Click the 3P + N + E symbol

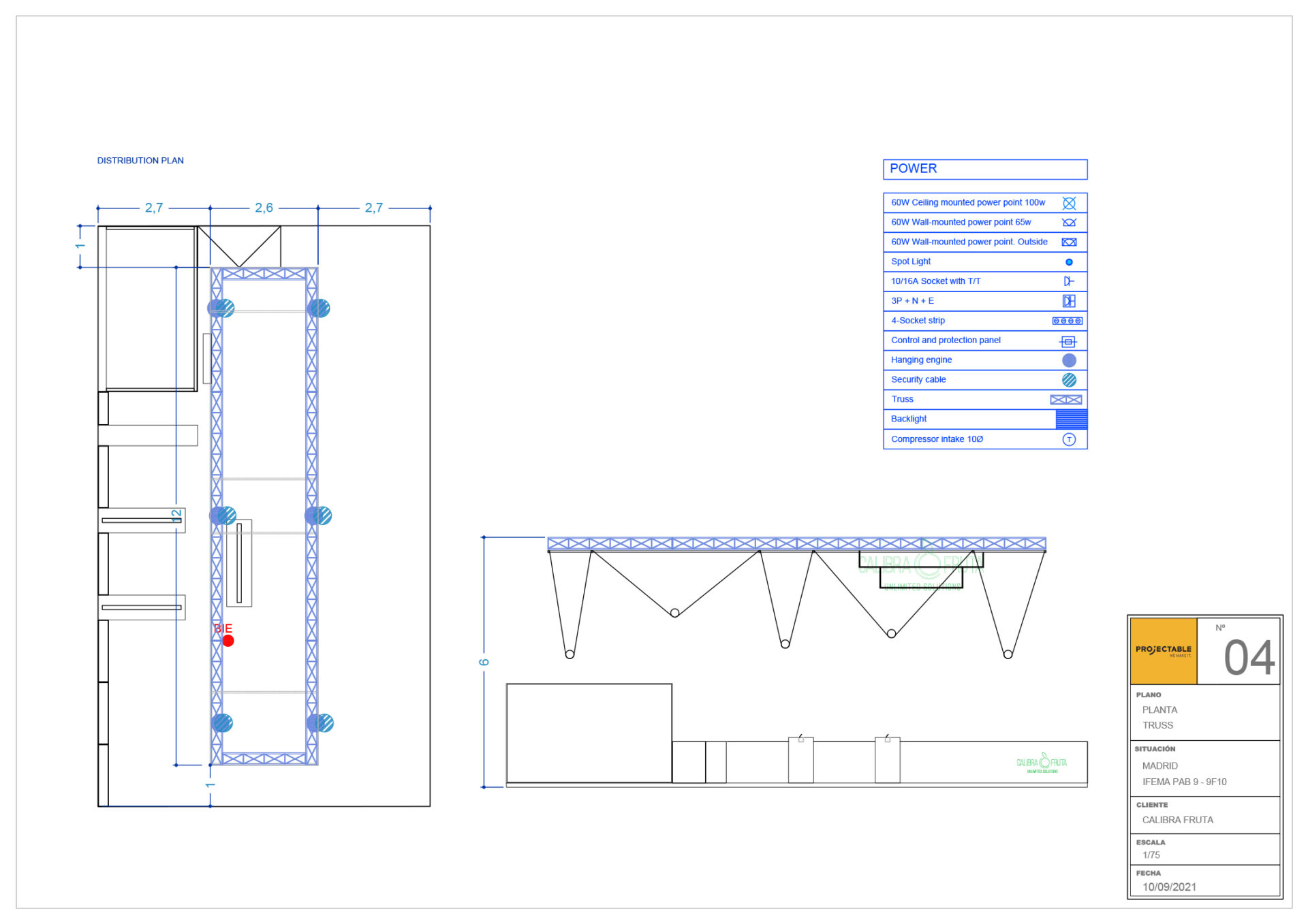pyautogui.click(x=1068, y=301)
